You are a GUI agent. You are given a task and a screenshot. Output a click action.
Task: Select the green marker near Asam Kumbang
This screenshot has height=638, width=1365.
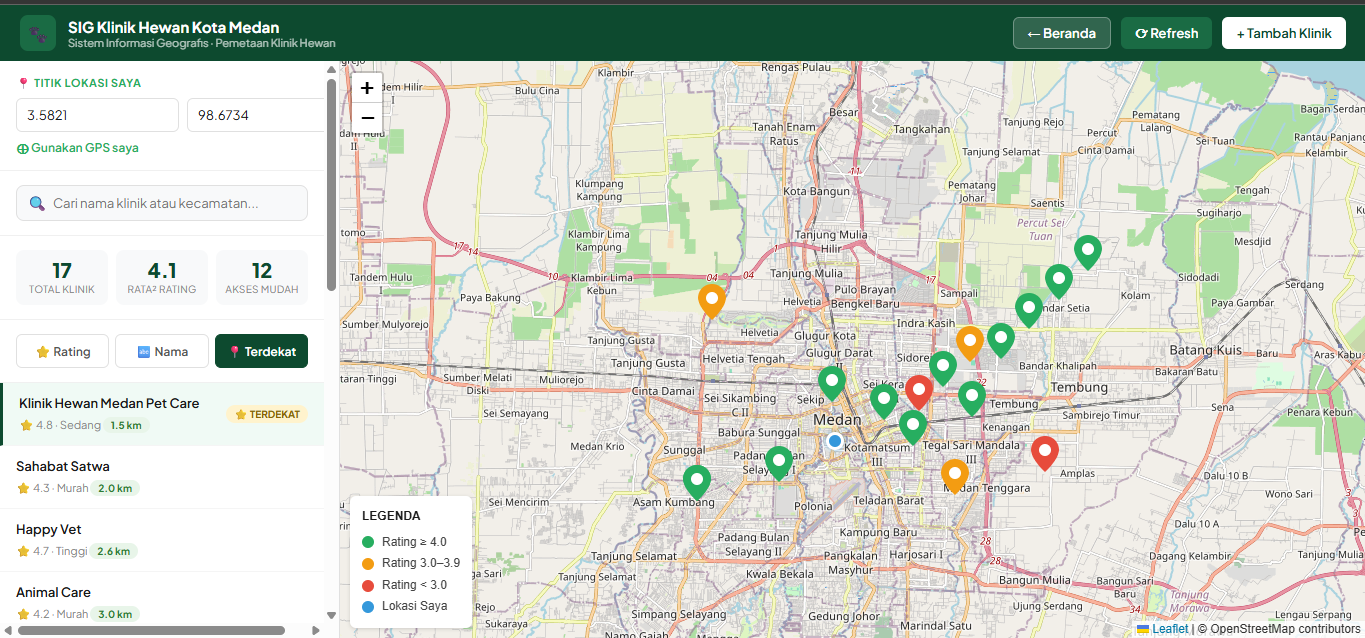pyautogui.click(x=697, y=483)
